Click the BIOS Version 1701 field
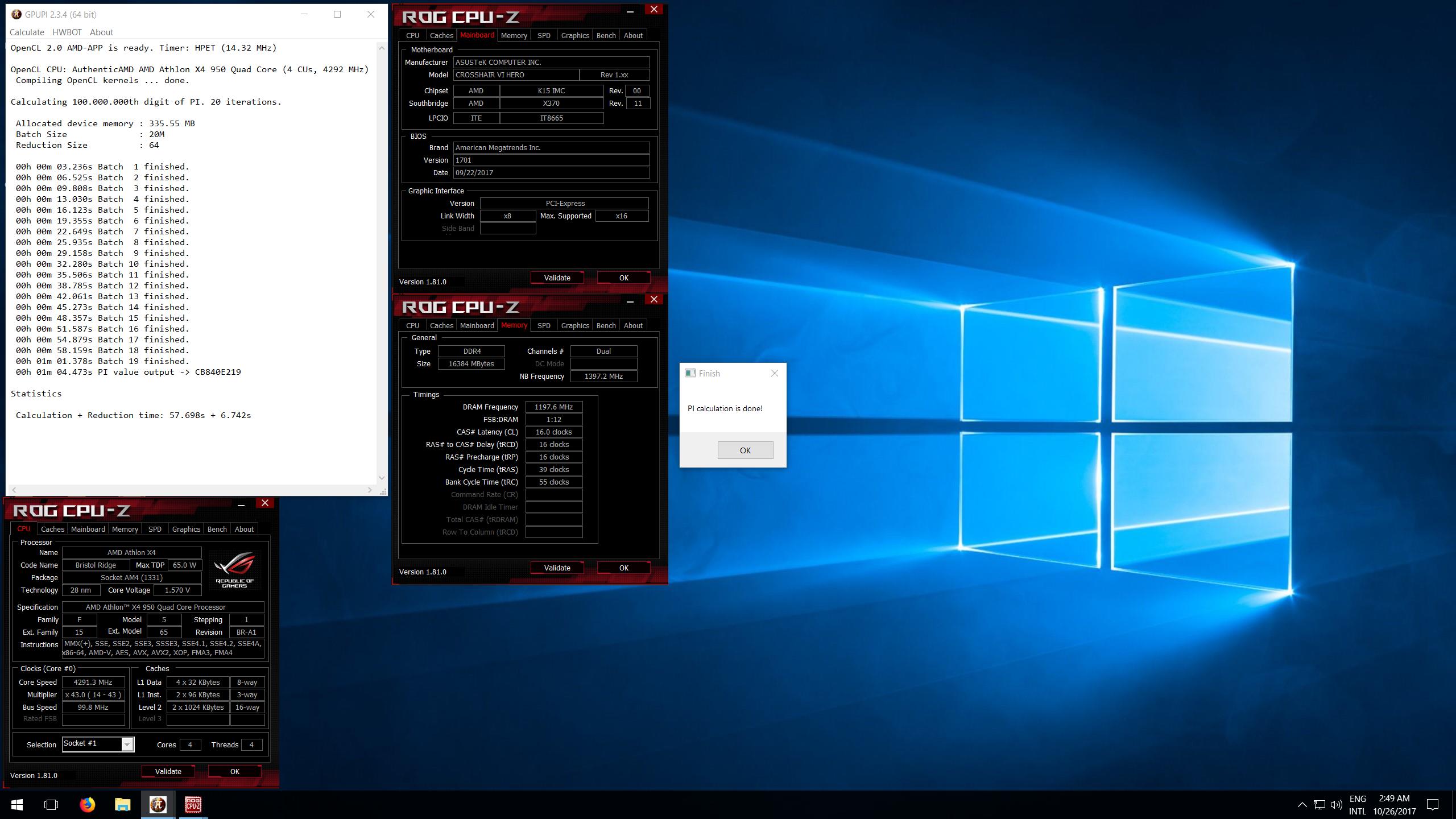The image size is (1456, 819). pos(551,160)
